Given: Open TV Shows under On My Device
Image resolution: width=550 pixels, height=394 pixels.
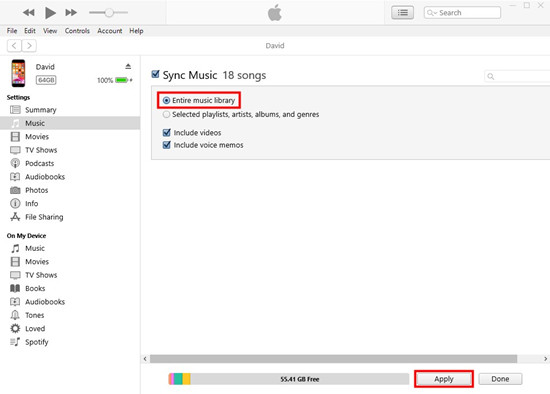Looking at the screenshot, I should [x=70, y=275].
